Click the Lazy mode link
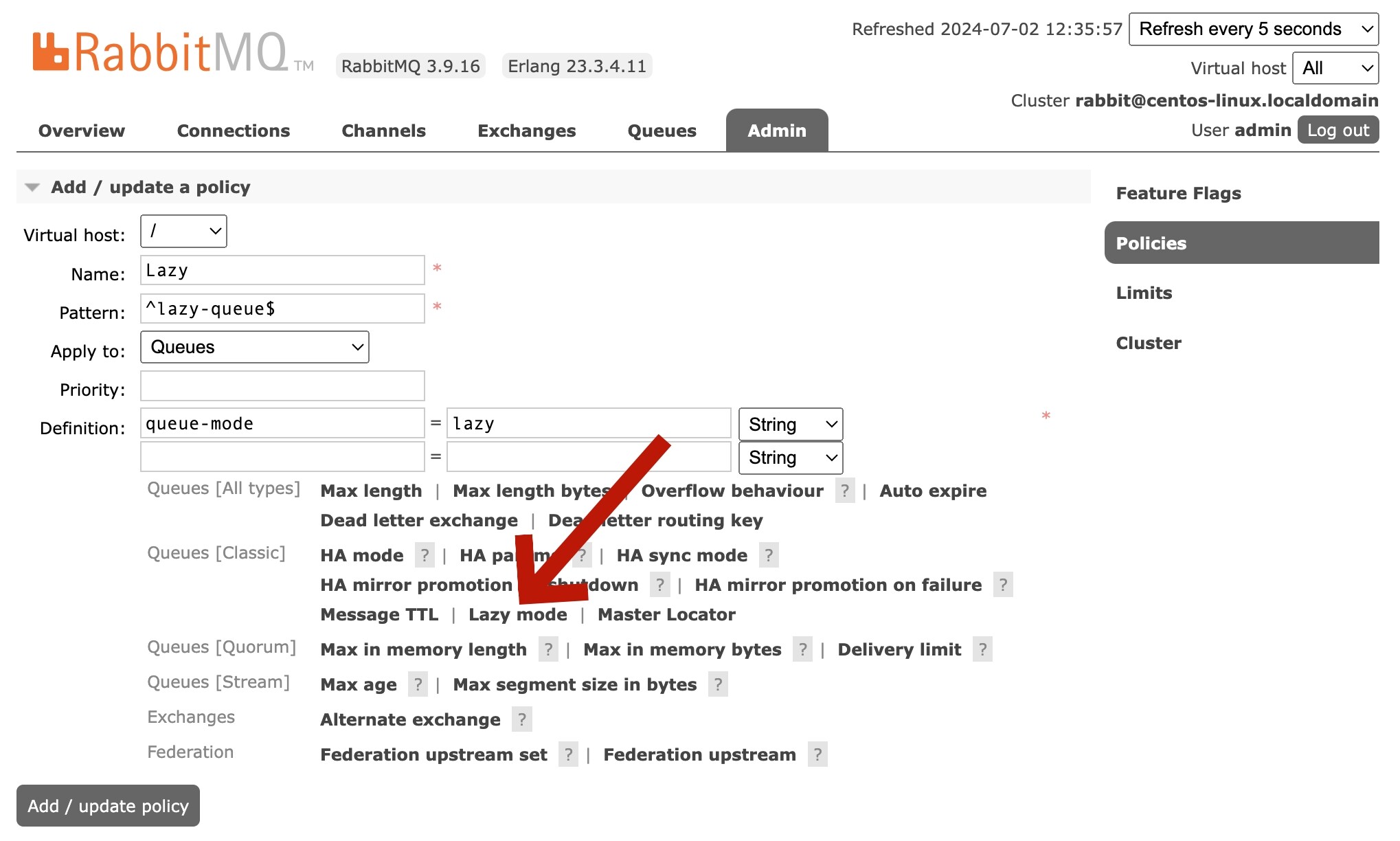Screen dimensions: 1400x841 click(517, 614)
